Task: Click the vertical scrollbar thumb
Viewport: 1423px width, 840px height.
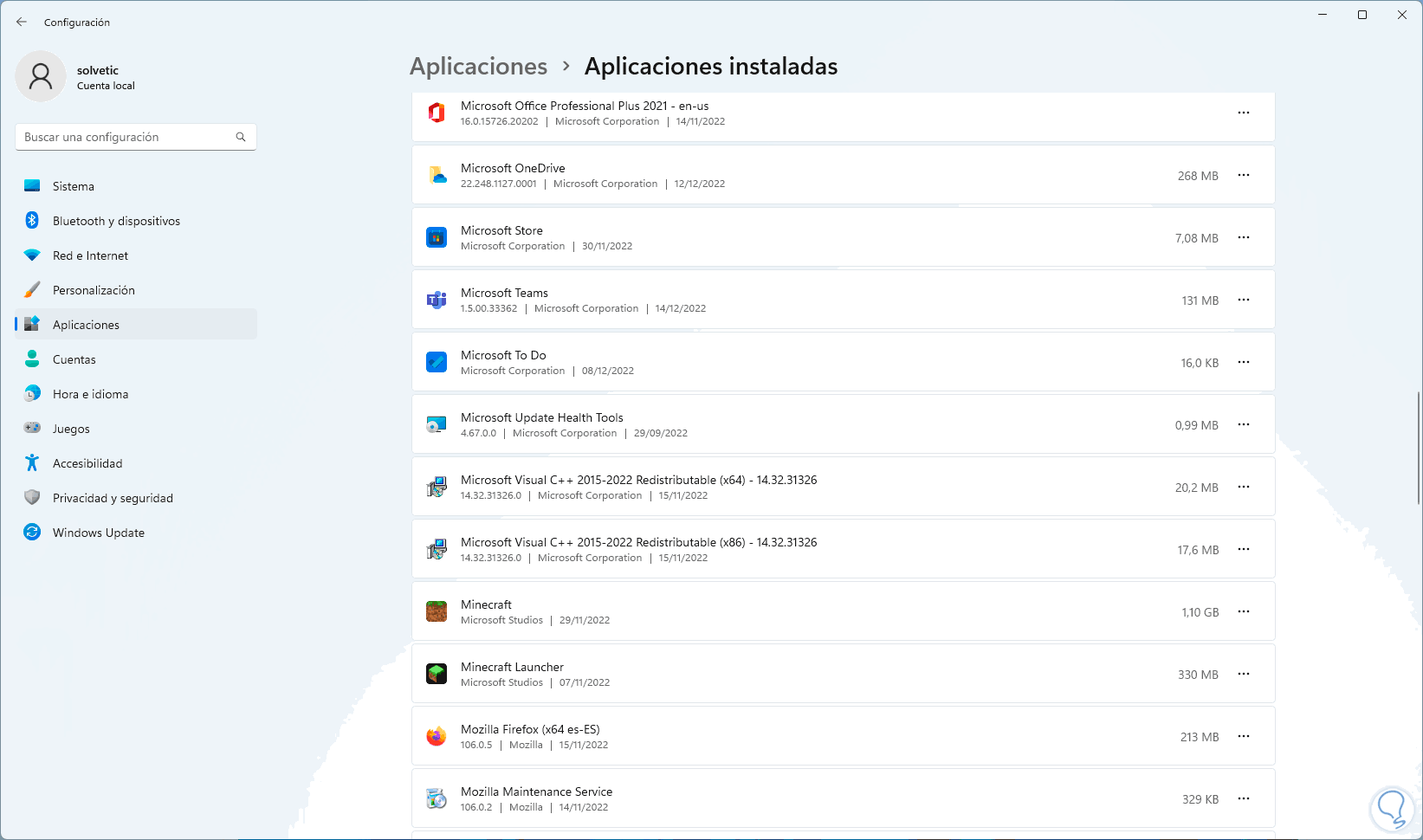Action: [1418, 447]
